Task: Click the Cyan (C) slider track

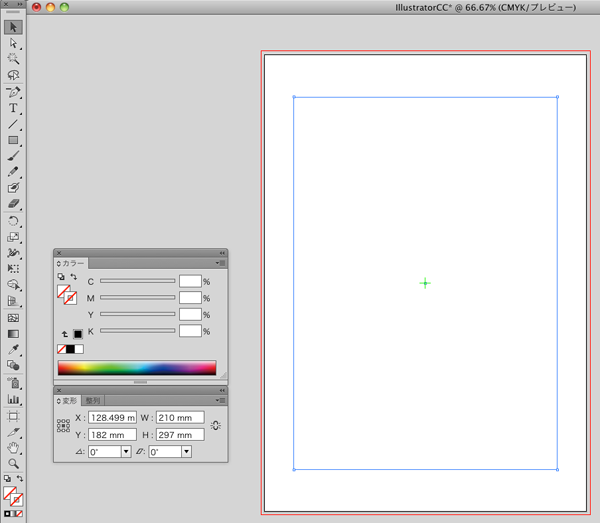Action: click(x=137, y=282)
